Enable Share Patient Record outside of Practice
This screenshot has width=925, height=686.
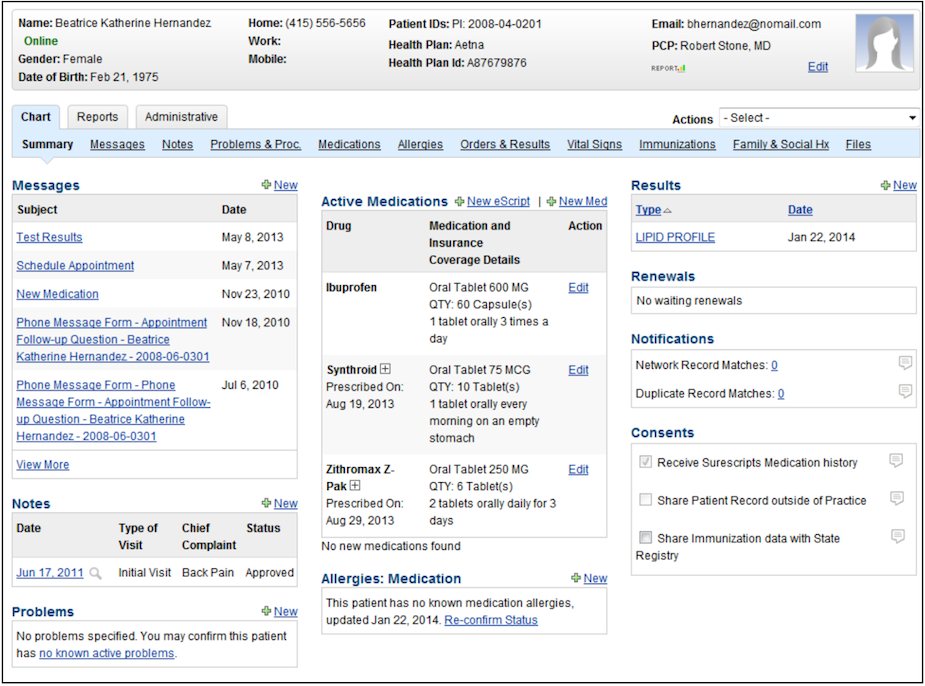(x=646, y=500)
